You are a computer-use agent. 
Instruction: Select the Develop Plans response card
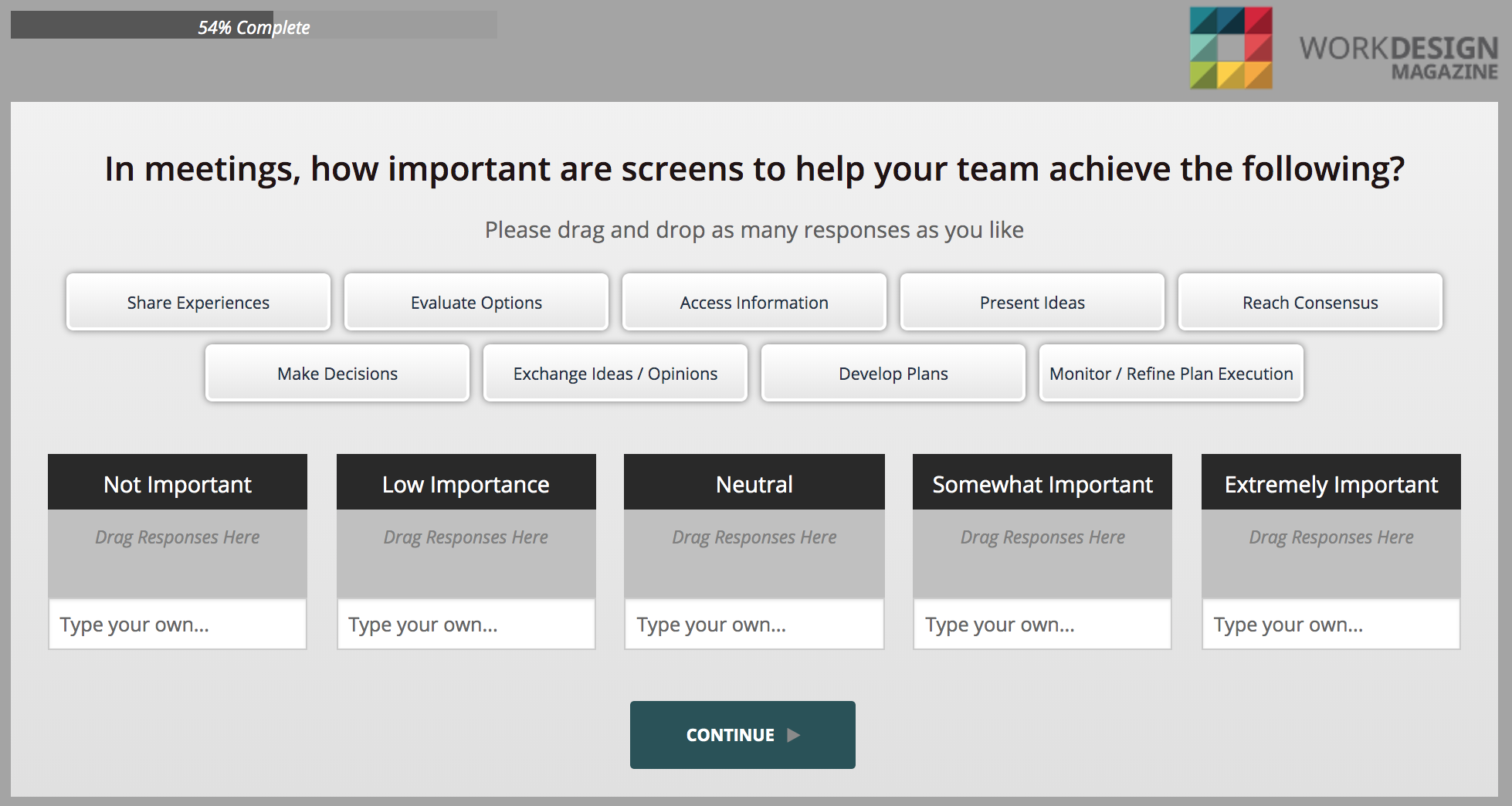893,373
